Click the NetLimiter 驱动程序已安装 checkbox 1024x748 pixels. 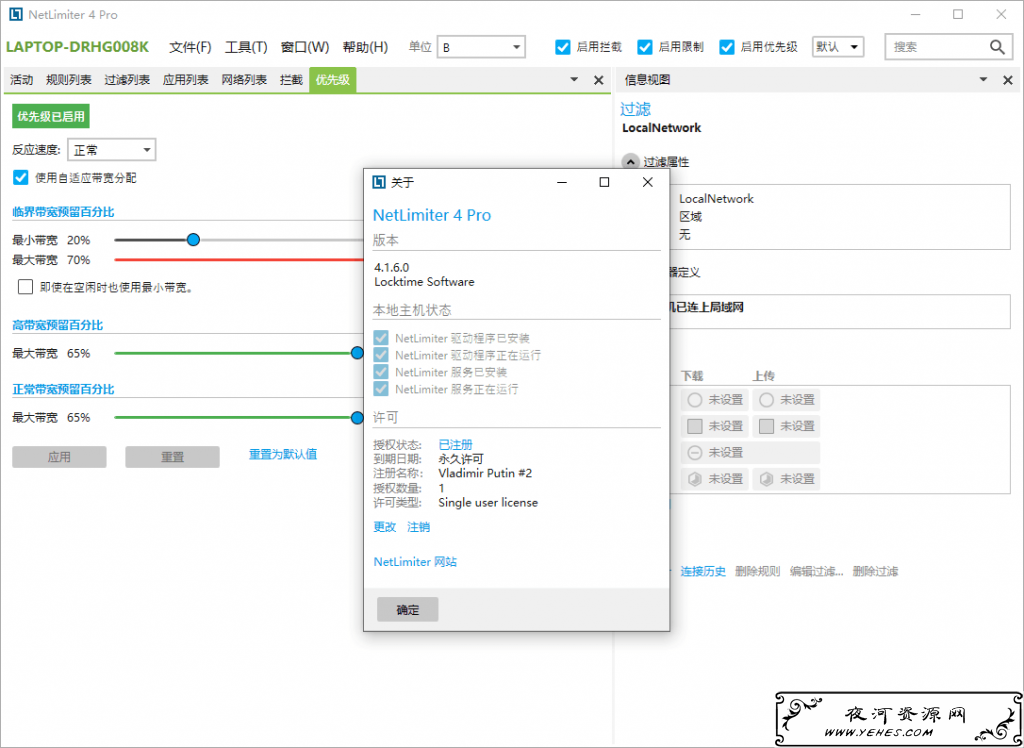(380, 338)
